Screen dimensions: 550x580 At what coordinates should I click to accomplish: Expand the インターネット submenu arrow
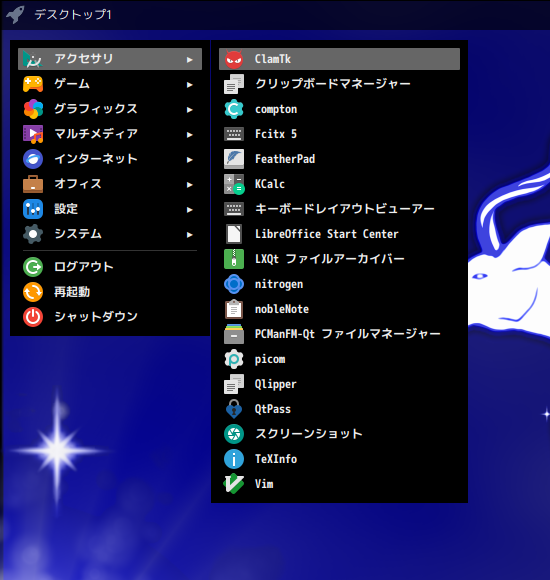190,160
